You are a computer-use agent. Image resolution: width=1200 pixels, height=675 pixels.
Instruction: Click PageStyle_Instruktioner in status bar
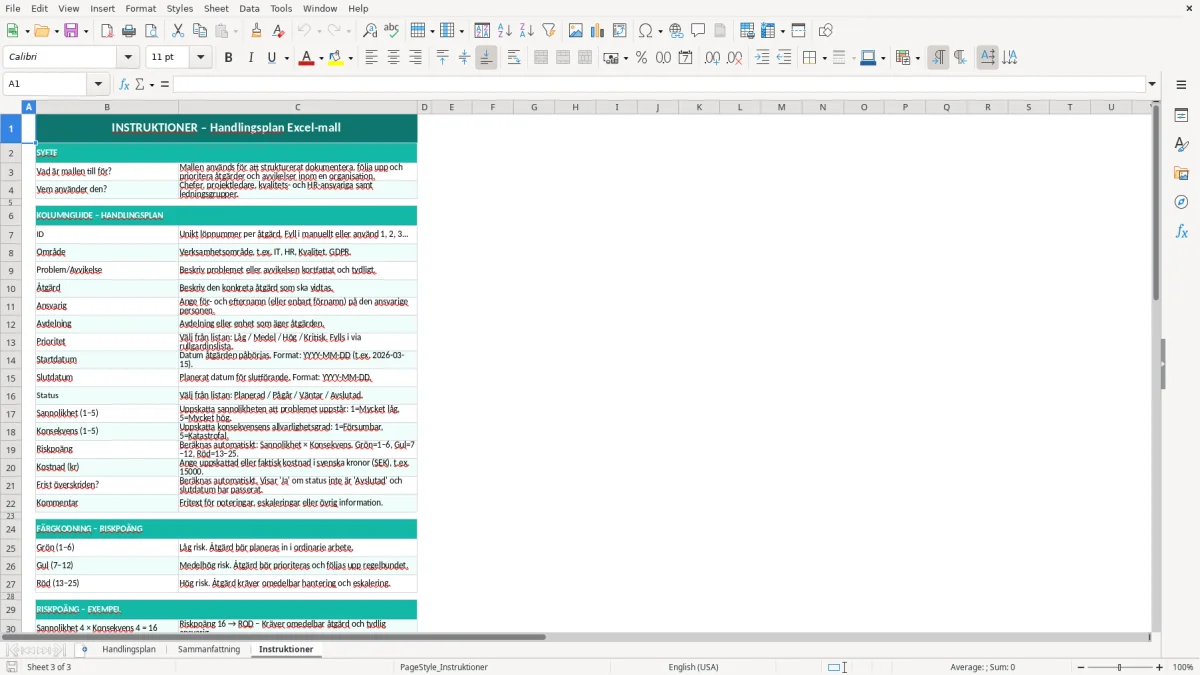click(x=444, y=667)
